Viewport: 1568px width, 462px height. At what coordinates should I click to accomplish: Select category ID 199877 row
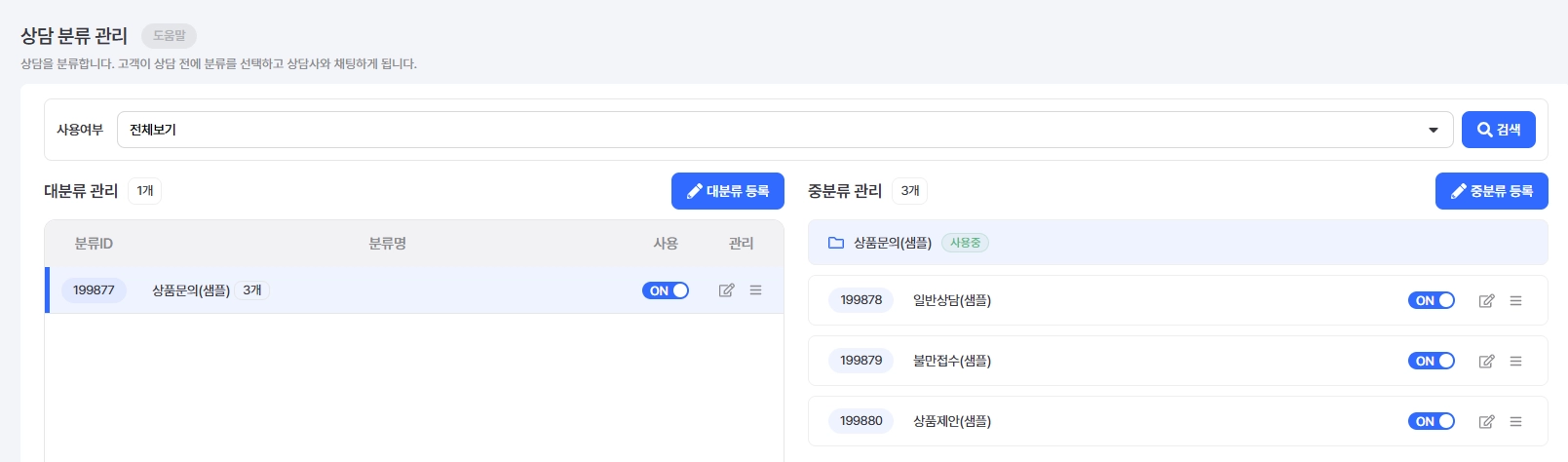(94, 290)
